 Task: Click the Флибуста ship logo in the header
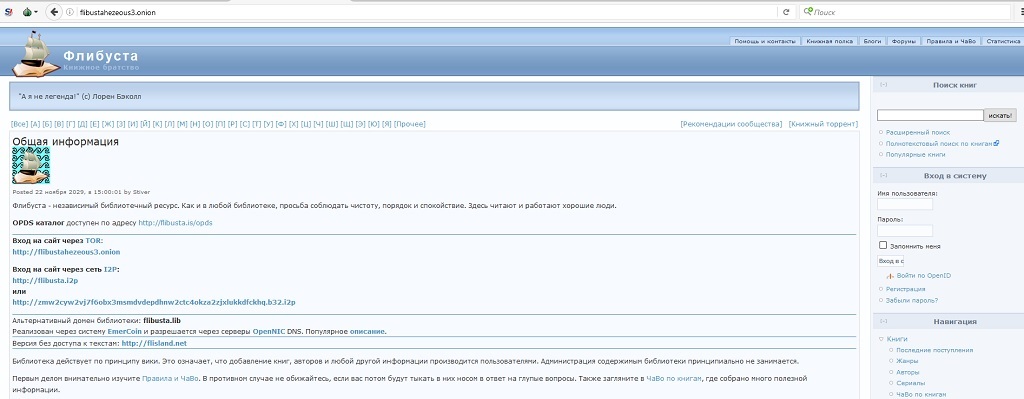coord(35,54)
